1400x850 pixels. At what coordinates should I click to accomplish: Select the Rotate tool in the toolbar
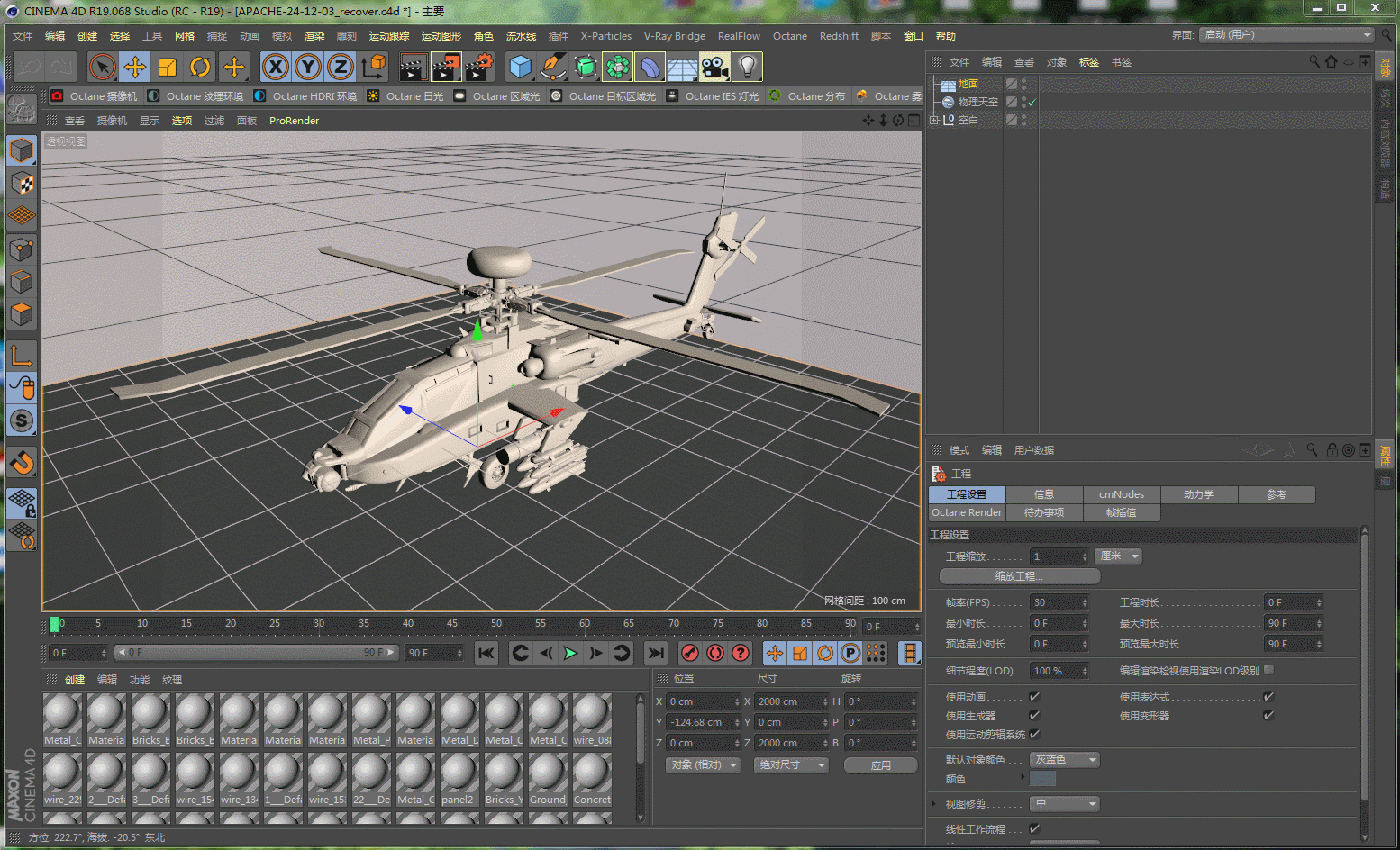[x=199, y=66]
